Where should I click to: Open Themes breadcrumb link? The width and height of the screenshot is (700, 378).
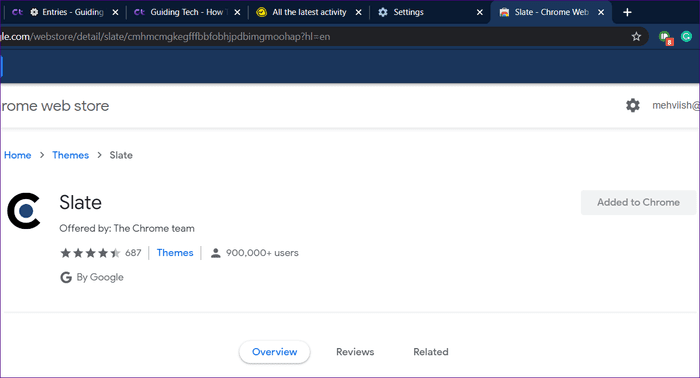[71, 155]
